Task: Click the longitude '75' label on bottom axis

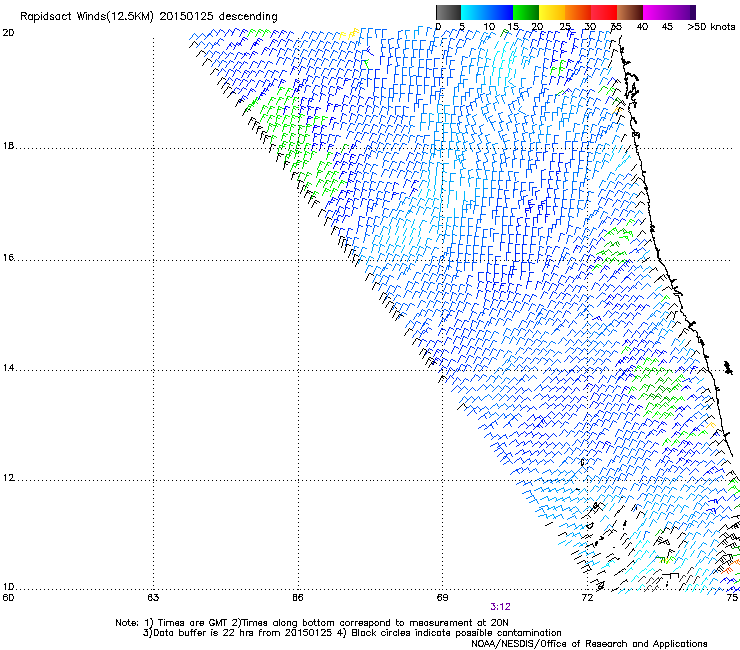Action: [x=732, y=598]
